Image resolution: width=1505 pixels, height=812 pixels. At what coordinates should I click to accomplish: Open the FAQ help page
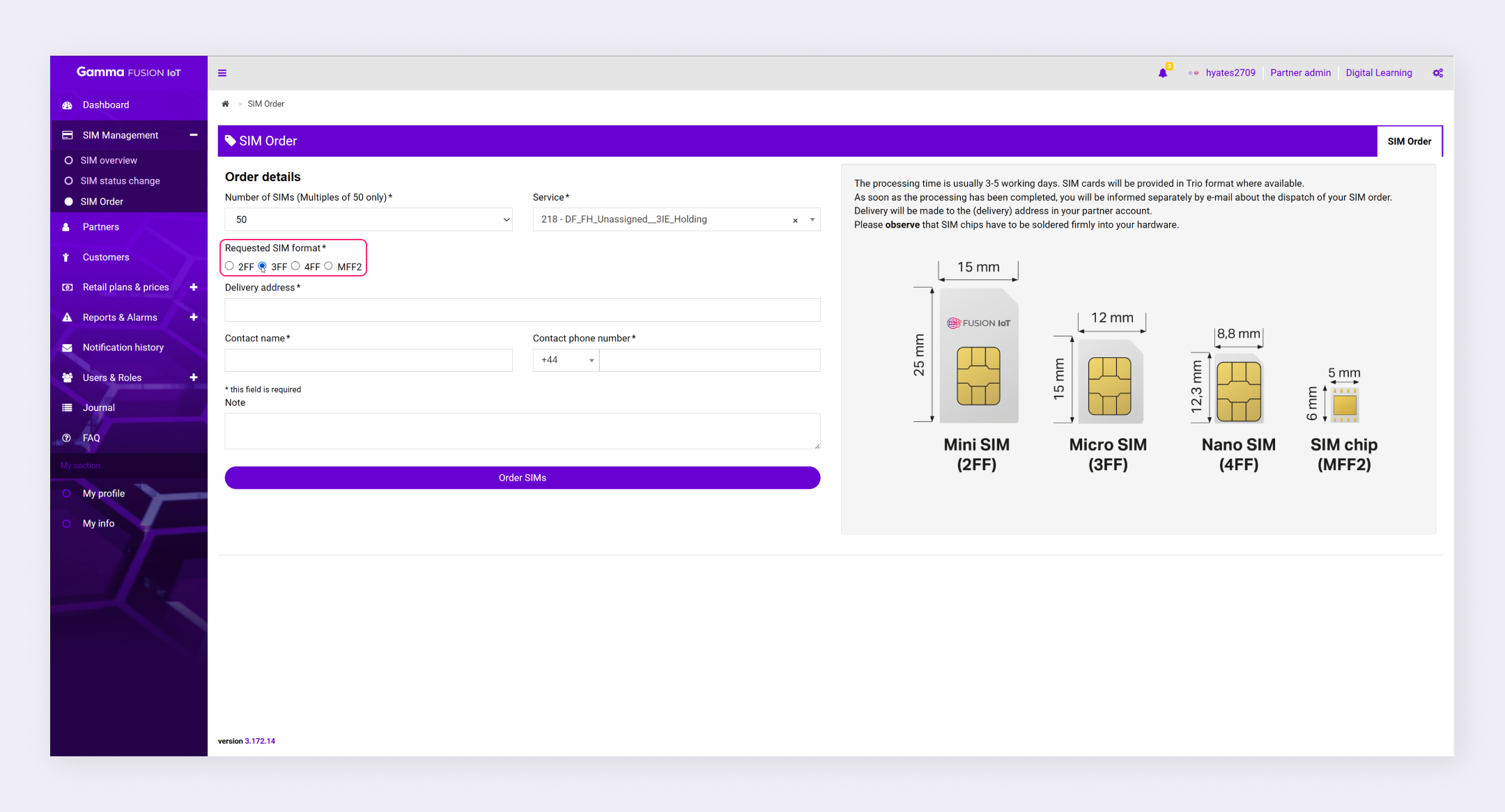[x=91, y=438]
